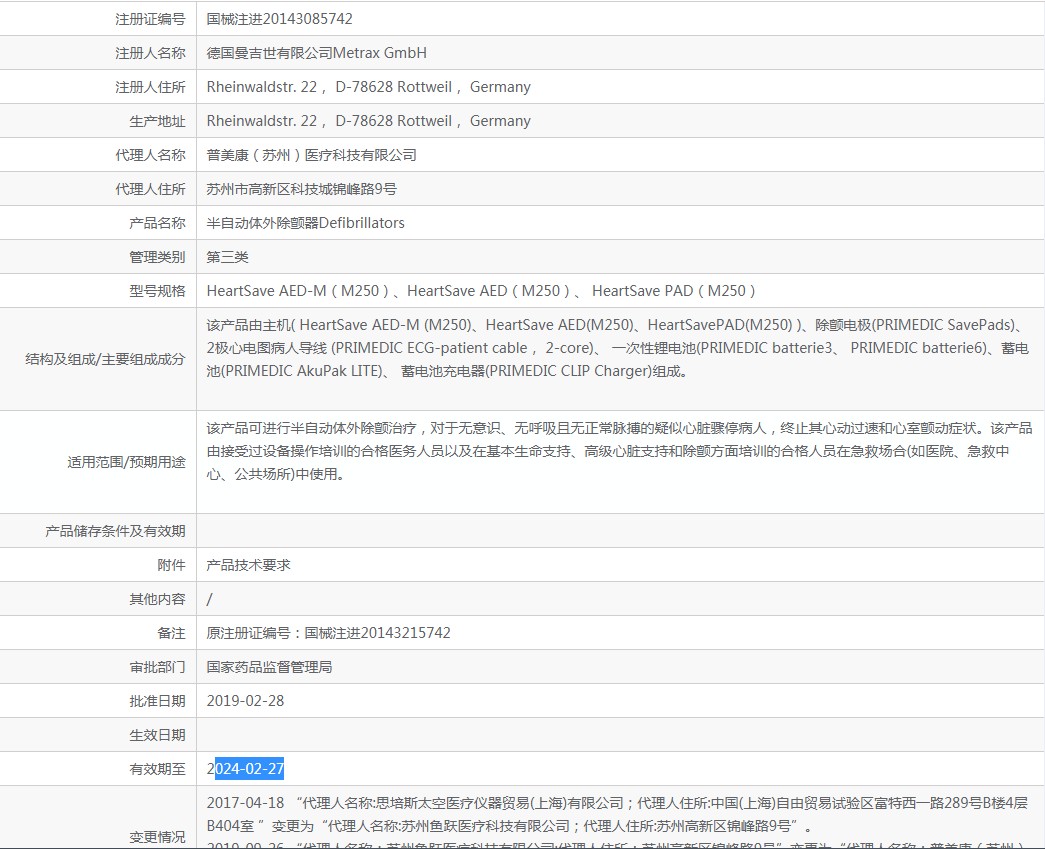Image resolution: width=1045 pixels, height=849 pixels.
Task: Click the 代理人住所 label
Action: pyautogui.click(x=150, y=189)
